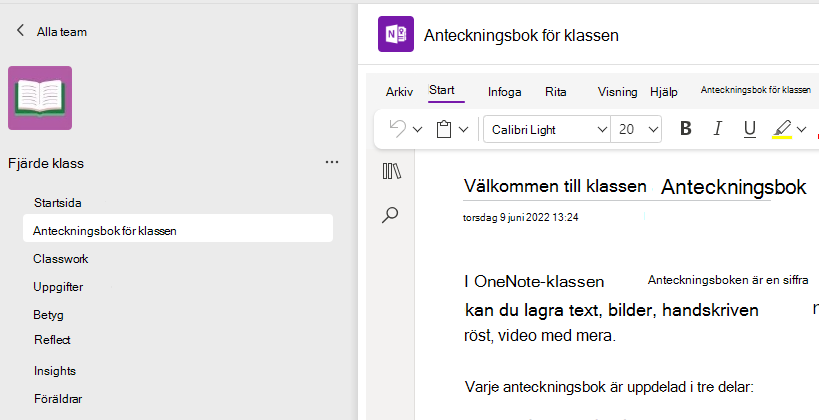Toggle italic formatting
The image size is (819, 420).
718,129
